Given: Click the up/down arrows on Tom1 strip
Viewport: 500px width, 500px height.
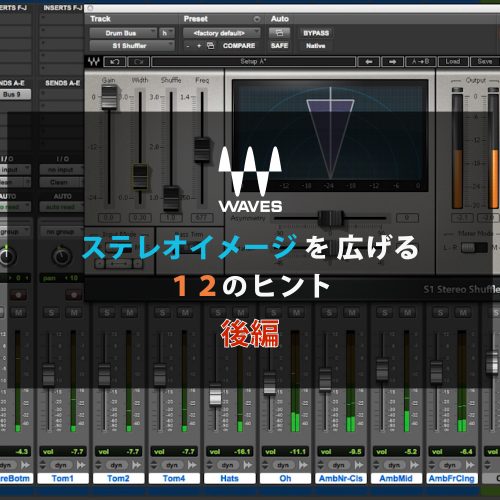Looking at the screenshot, I should point(43,465).
